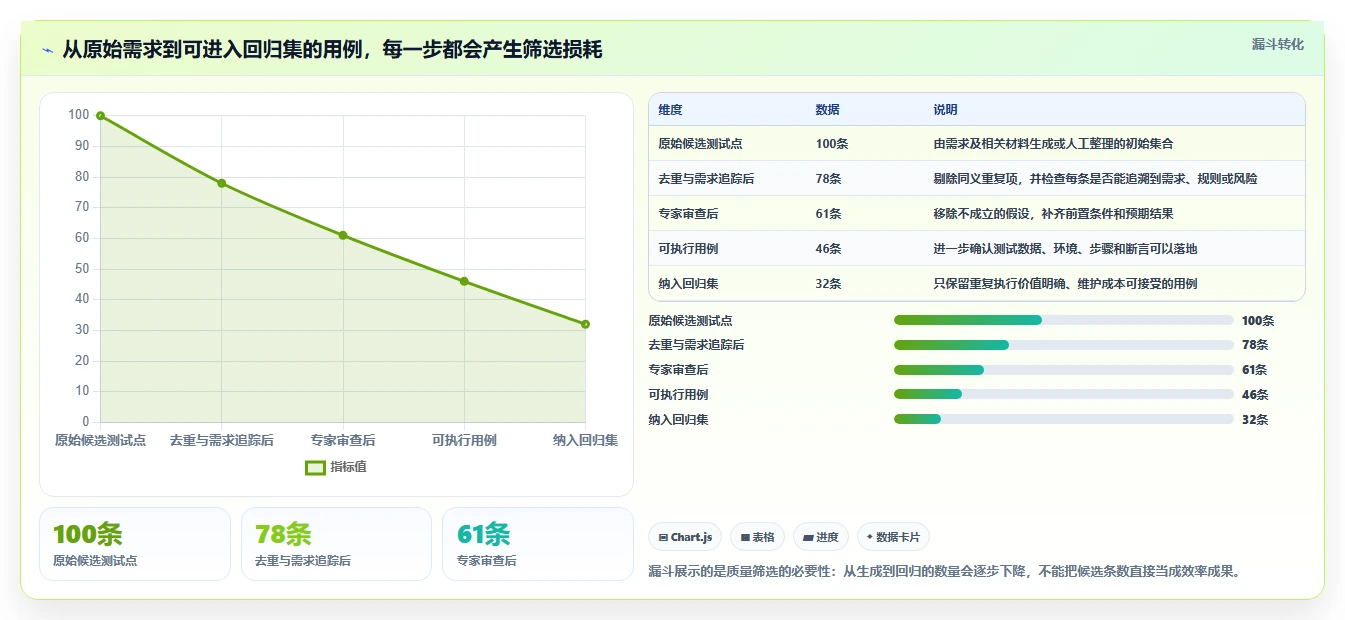Click the description starting 由需求及相关材料生成
Viewport: 1345px width, 620px height.
coord(1053,144)
